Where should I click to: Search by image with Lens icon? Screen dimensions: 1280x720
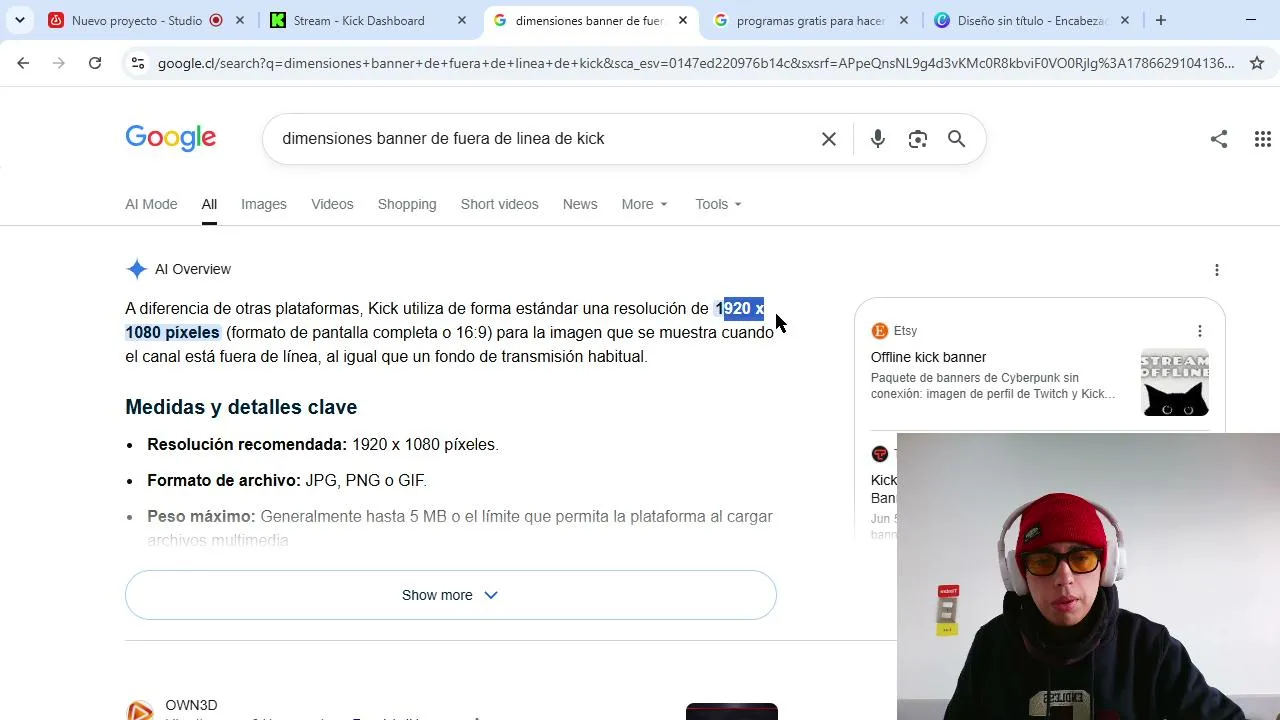click(x=918, y=139)
